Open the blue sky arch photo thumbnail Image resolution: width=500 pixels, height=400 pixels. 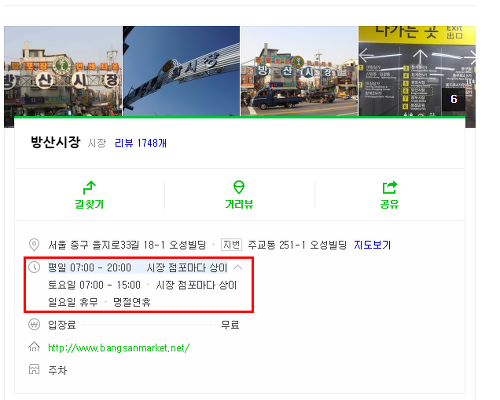click(x=181, y=71)
